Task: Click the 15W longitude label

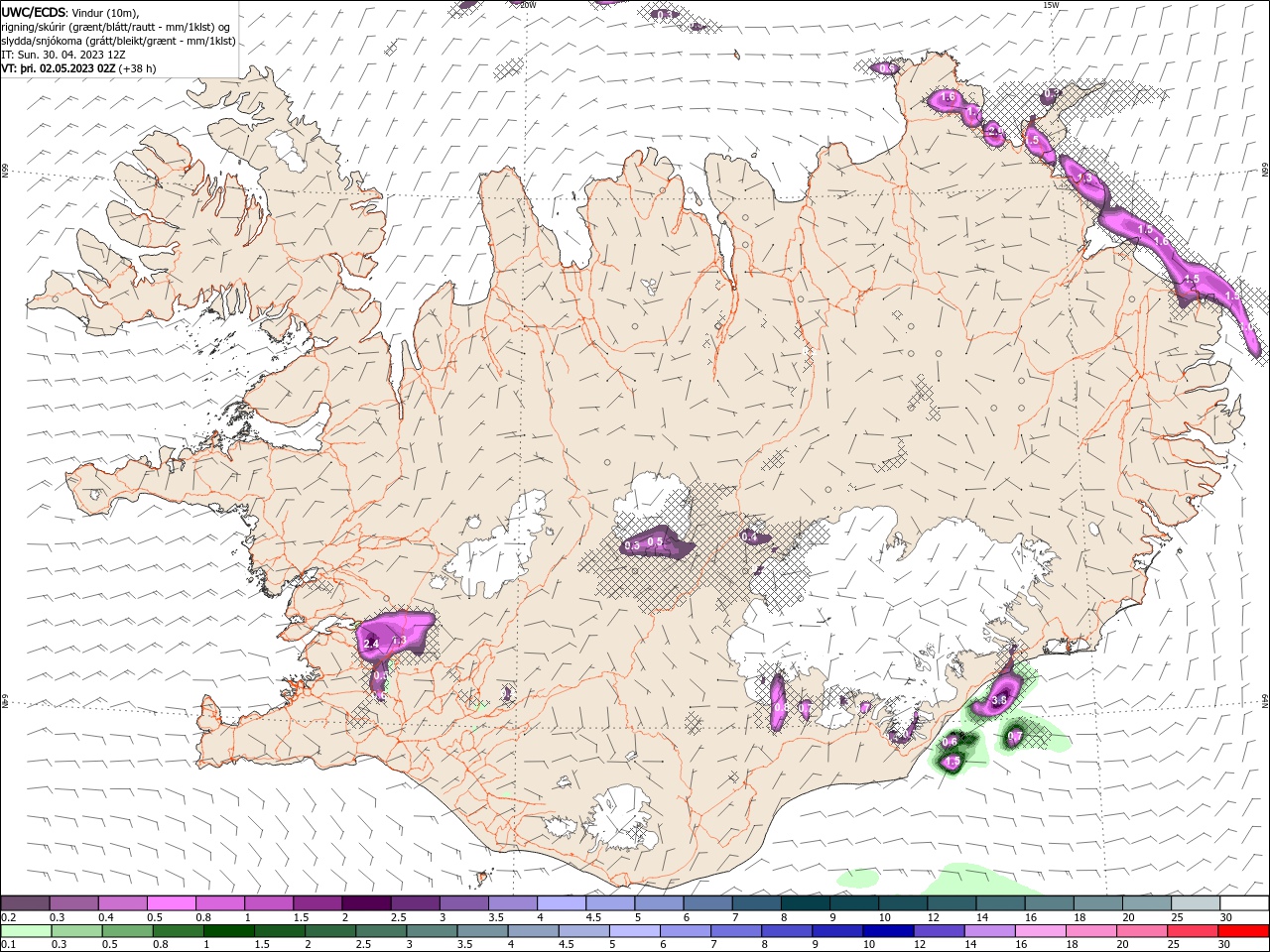Action: (1052, 5)
